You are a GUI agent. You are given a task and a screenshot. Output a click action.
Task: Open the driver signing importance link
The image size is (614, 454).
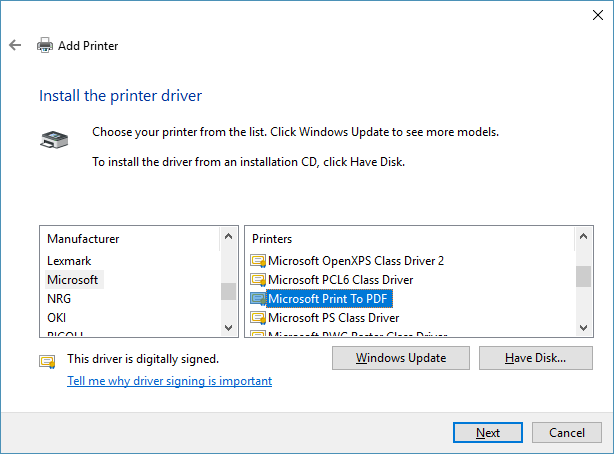[x=169, y=381]
